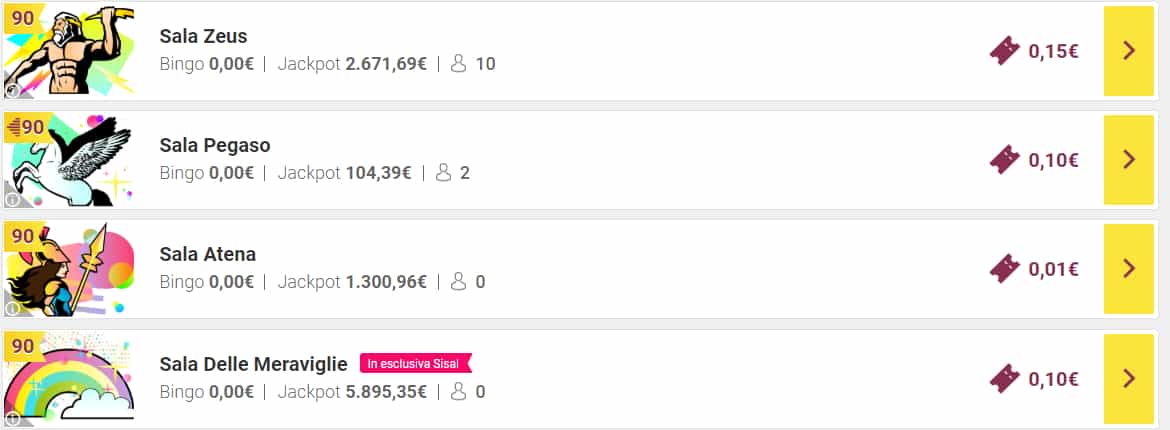Click the Pegasus room thumbnail image
This screenshot has width=1170, height=430.
(x=69, y=160)
